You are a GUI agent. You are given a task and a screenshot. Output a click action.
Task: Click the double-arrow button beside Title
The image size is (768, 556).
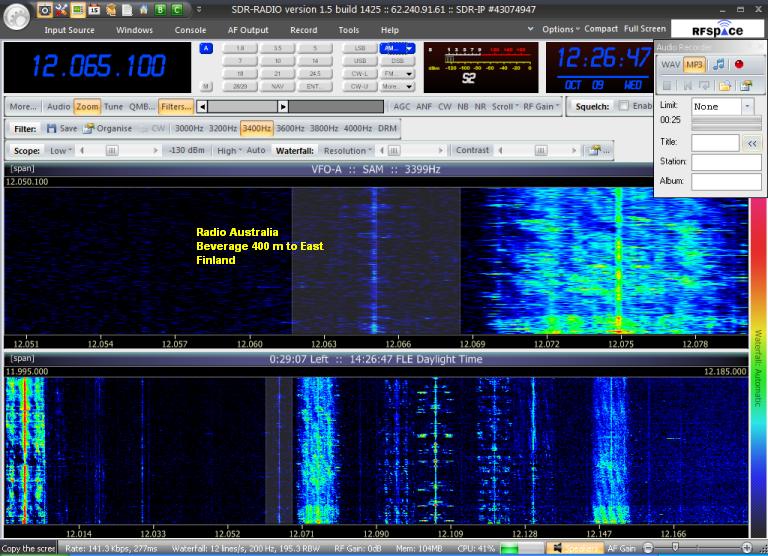click(x=752, y=143)
